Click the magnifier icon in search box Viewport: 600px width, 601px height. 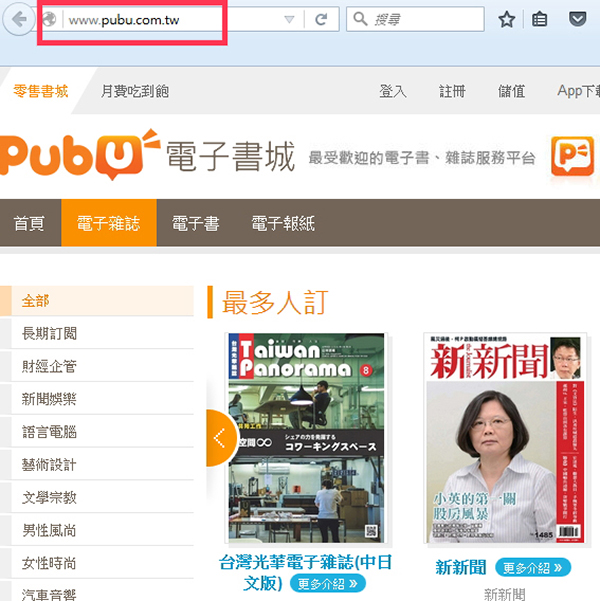(x=360, y=18)
